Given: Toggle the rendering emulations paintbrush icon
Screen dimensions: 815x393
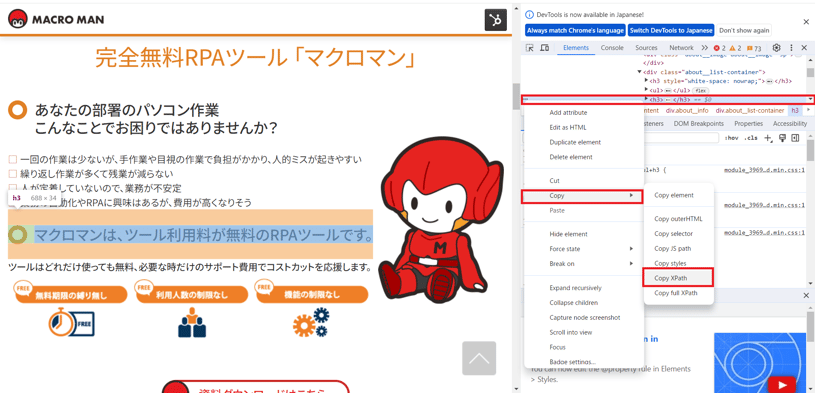Looking at the screenshot, I should pyautogui.click(x=782, y=138).
